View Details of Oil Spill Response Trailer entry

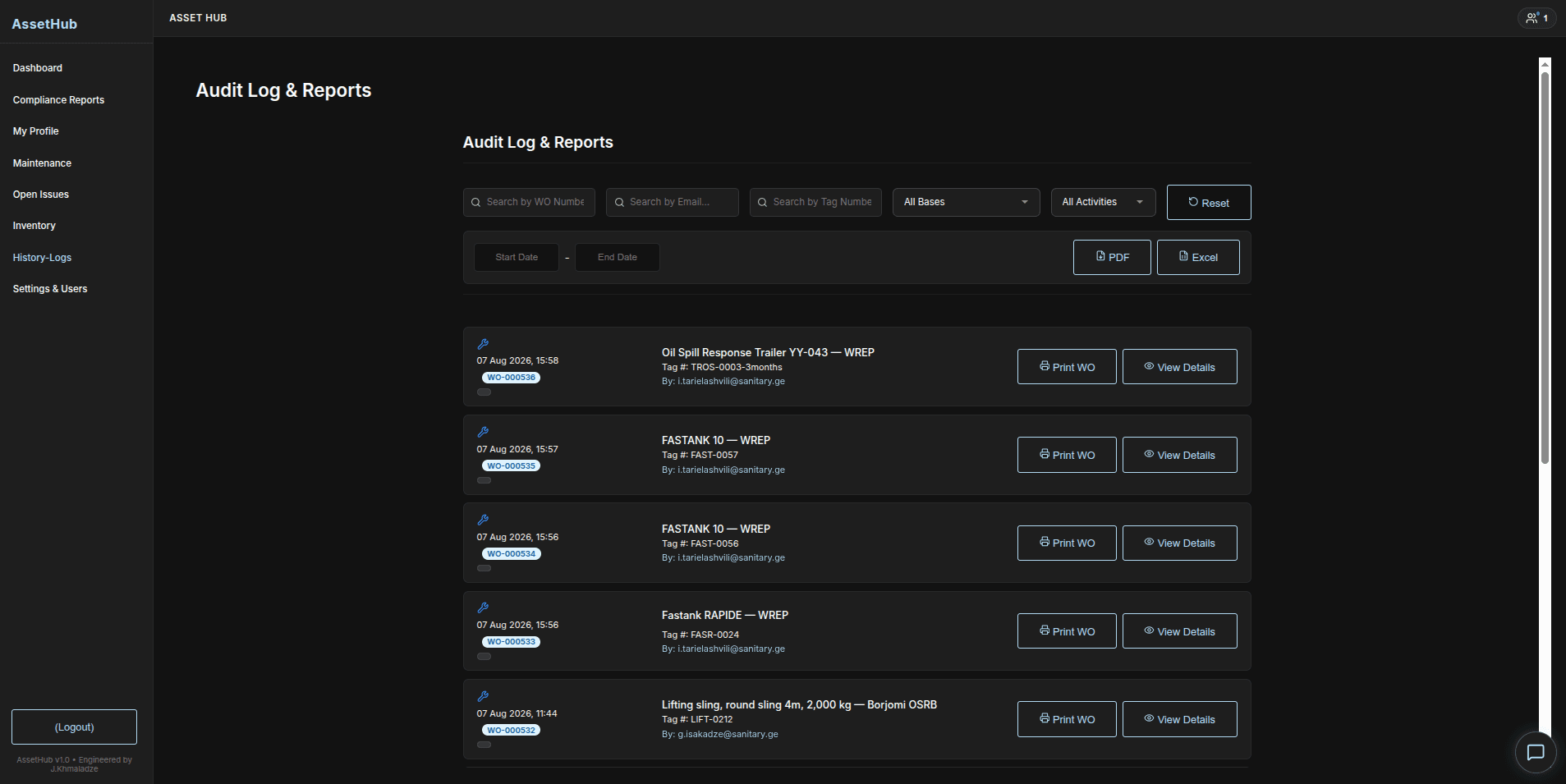coord(1180,366)
